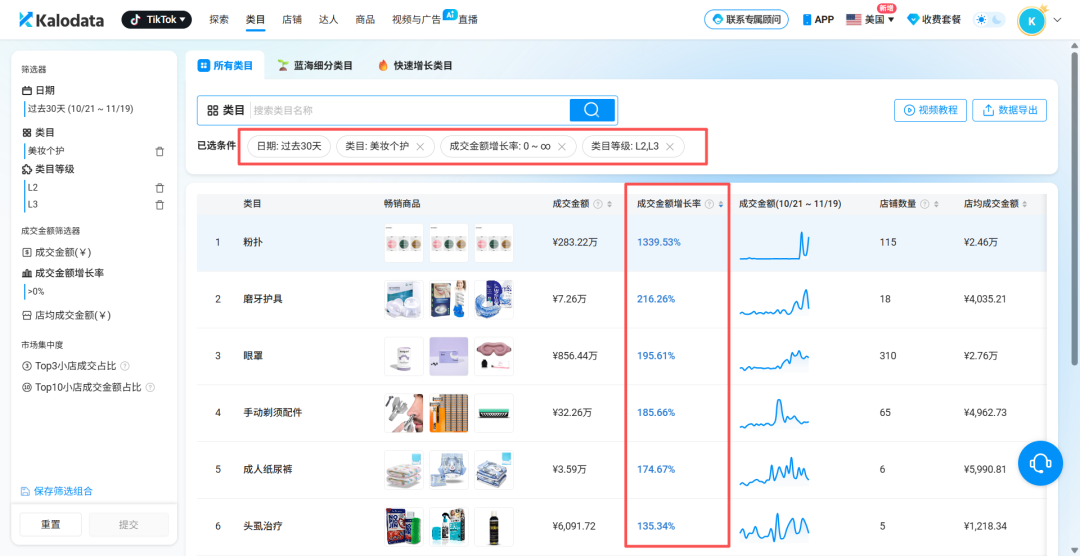This screenshot has width=1080, height=556.
Task: Open 店均成交金额(¥) filter
Action: pos(67,316)
